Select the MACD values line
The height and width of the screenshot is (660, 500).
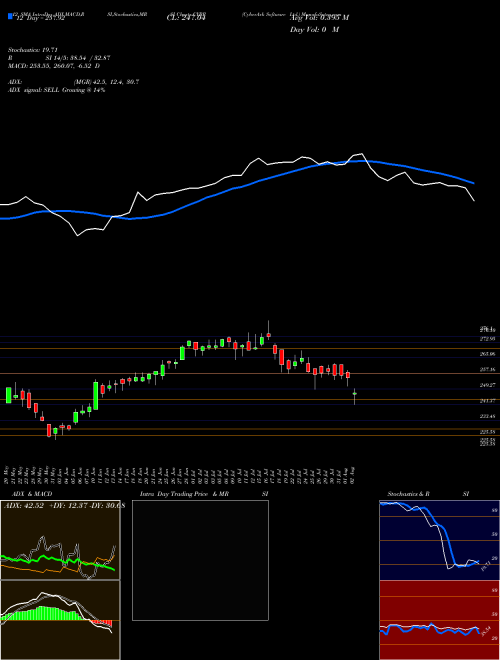pyautogui.click(x=54, y=66)
